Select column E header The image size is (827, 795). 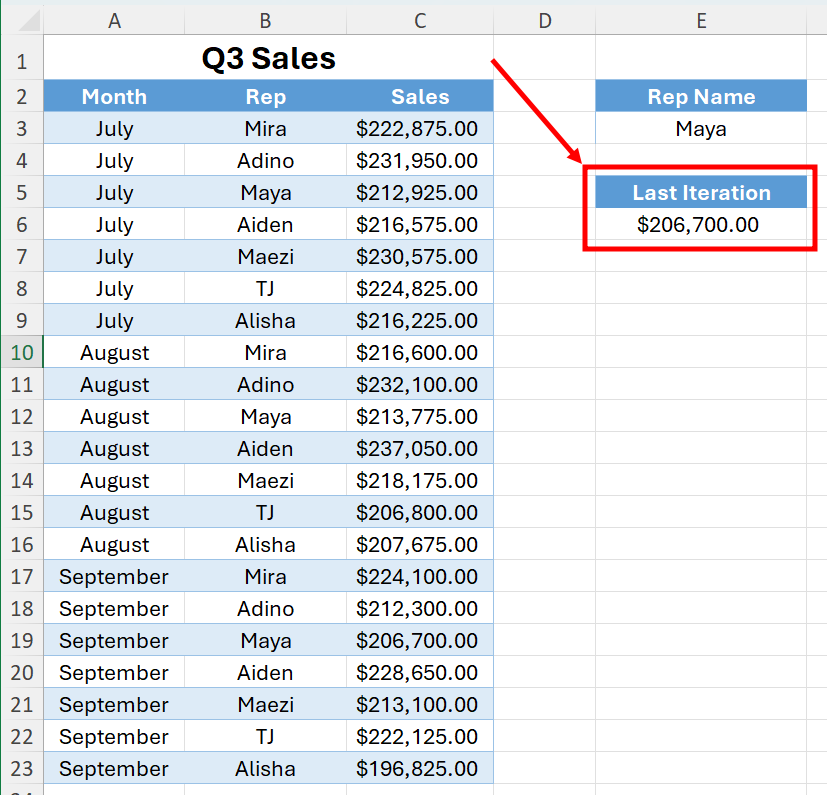point(701,21)
